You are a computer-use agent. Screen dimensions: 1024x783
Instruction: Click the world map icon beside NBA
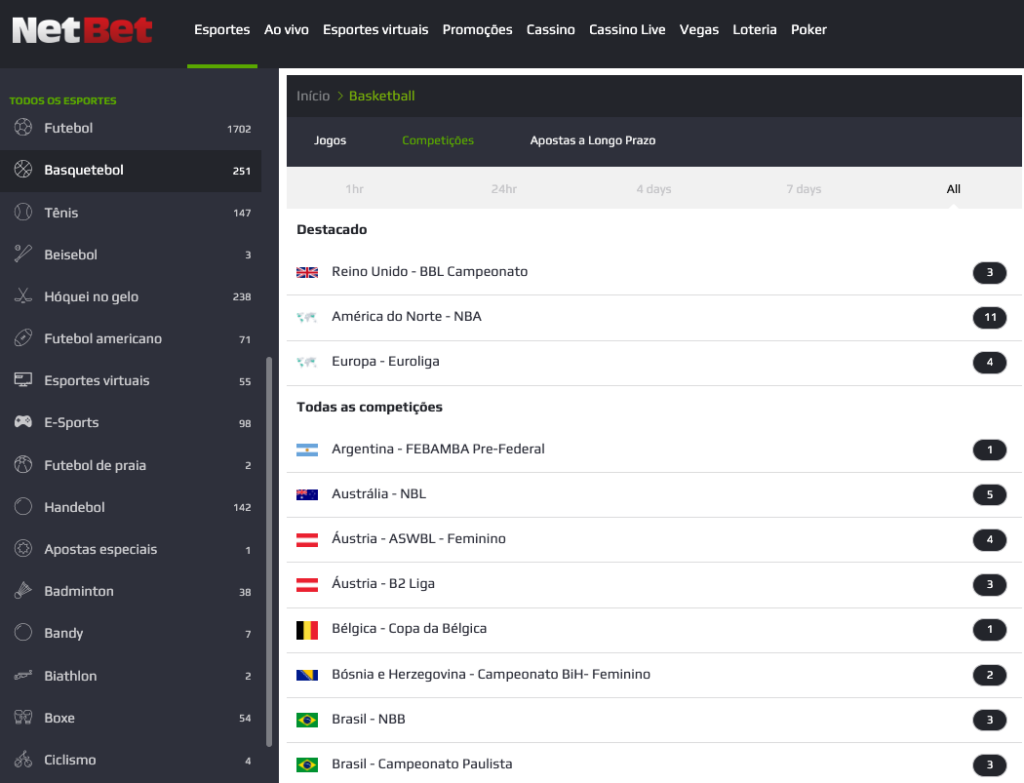tap(307, 317)
